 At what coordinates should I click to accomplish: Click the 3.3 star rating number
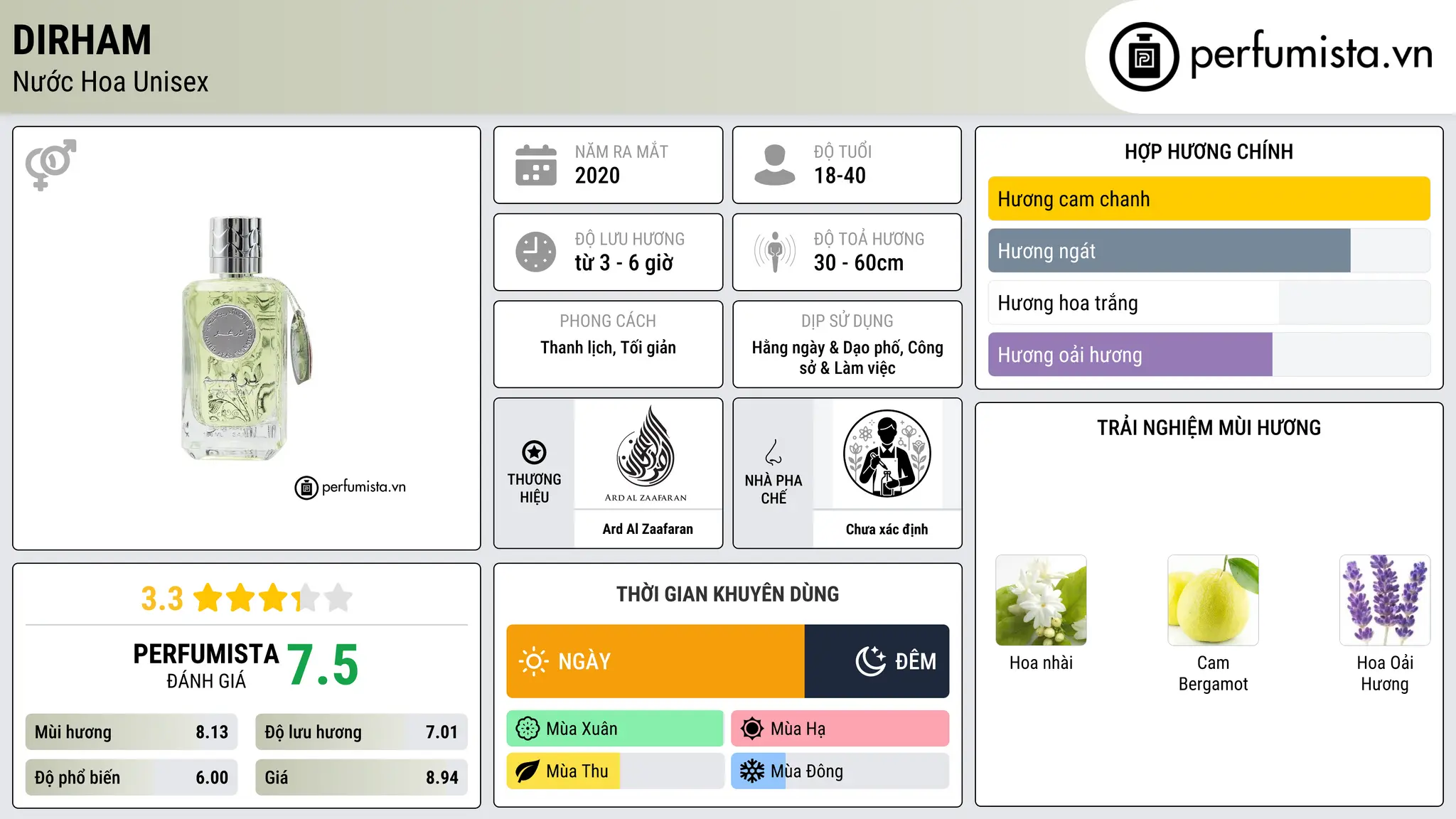point(162,599)
